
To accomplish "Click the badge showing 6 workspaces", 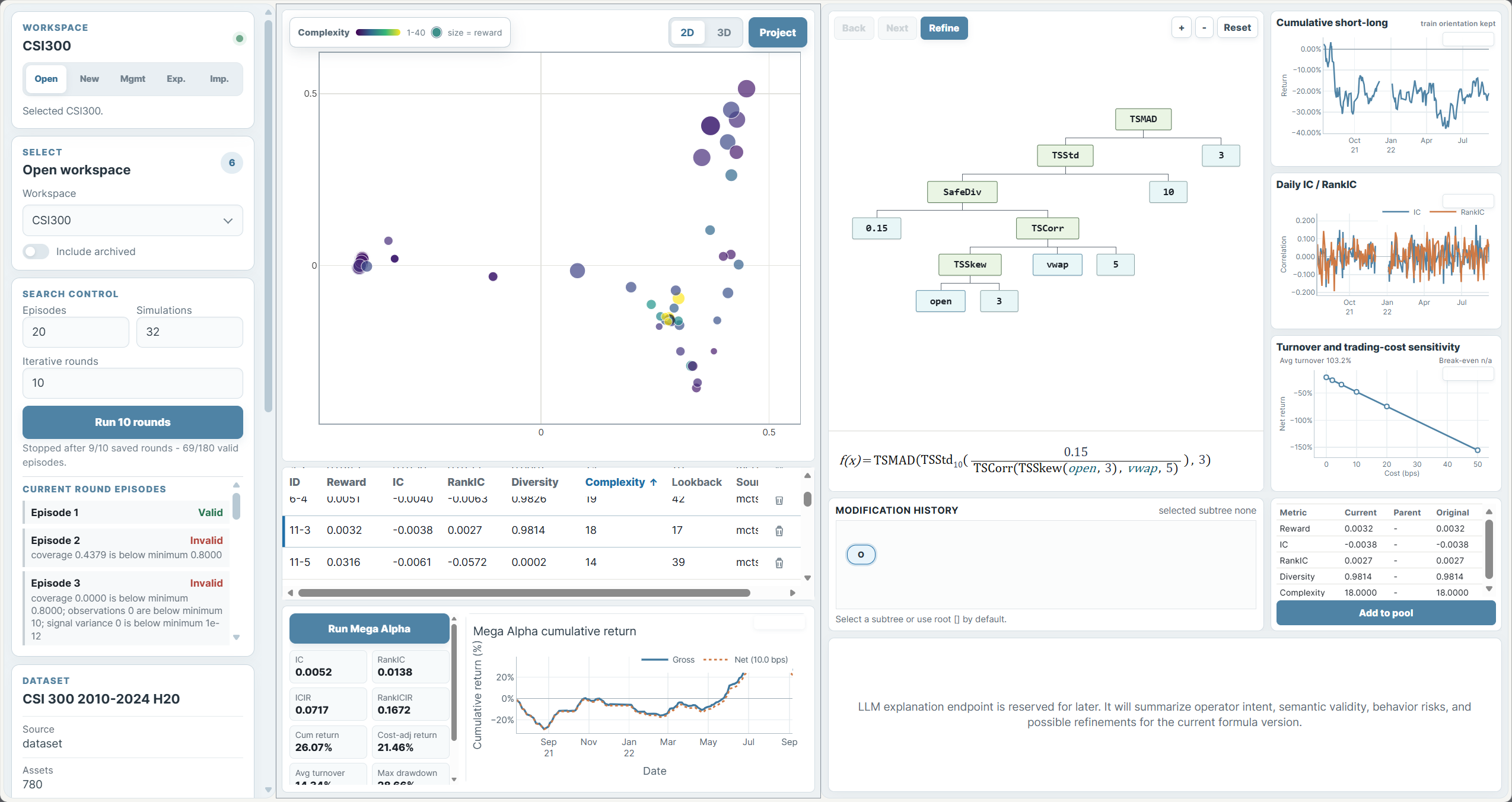I will point(232,163).
